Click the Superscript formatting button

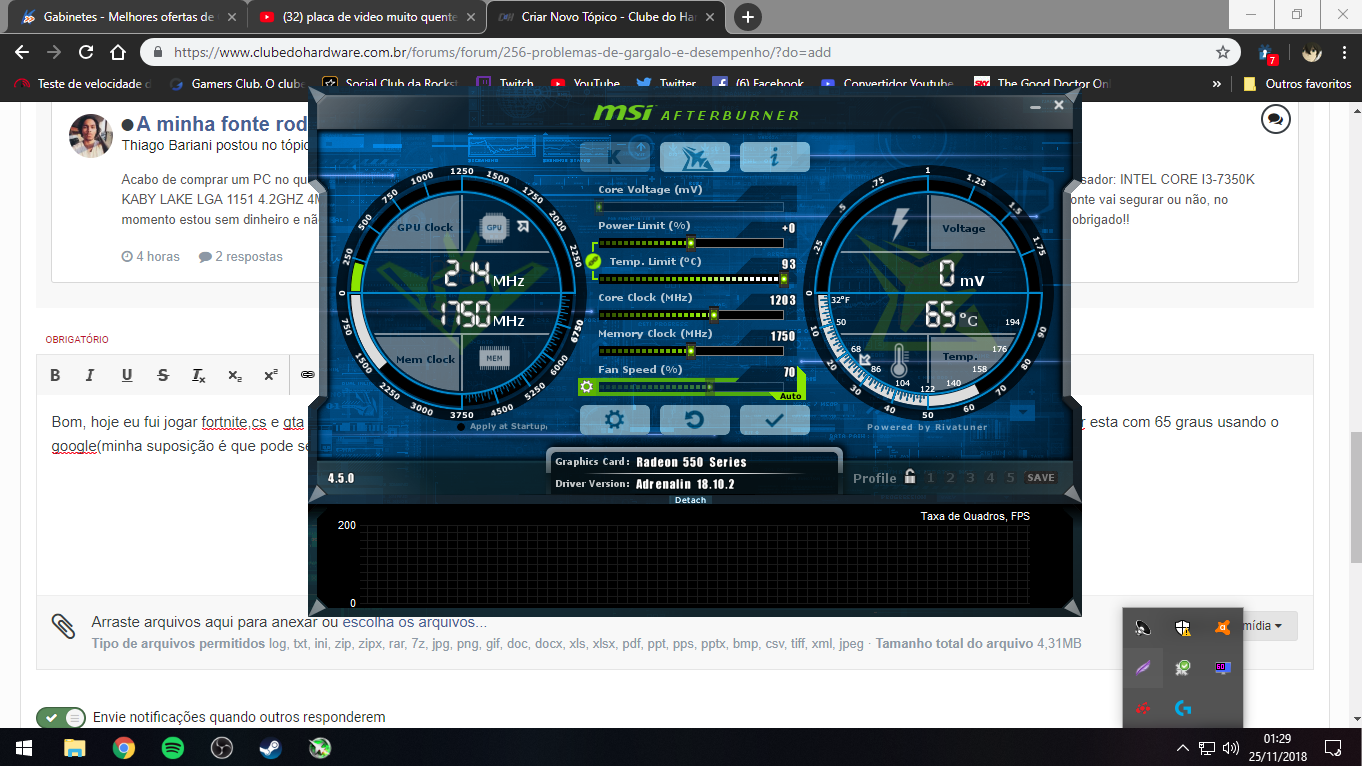270,375
